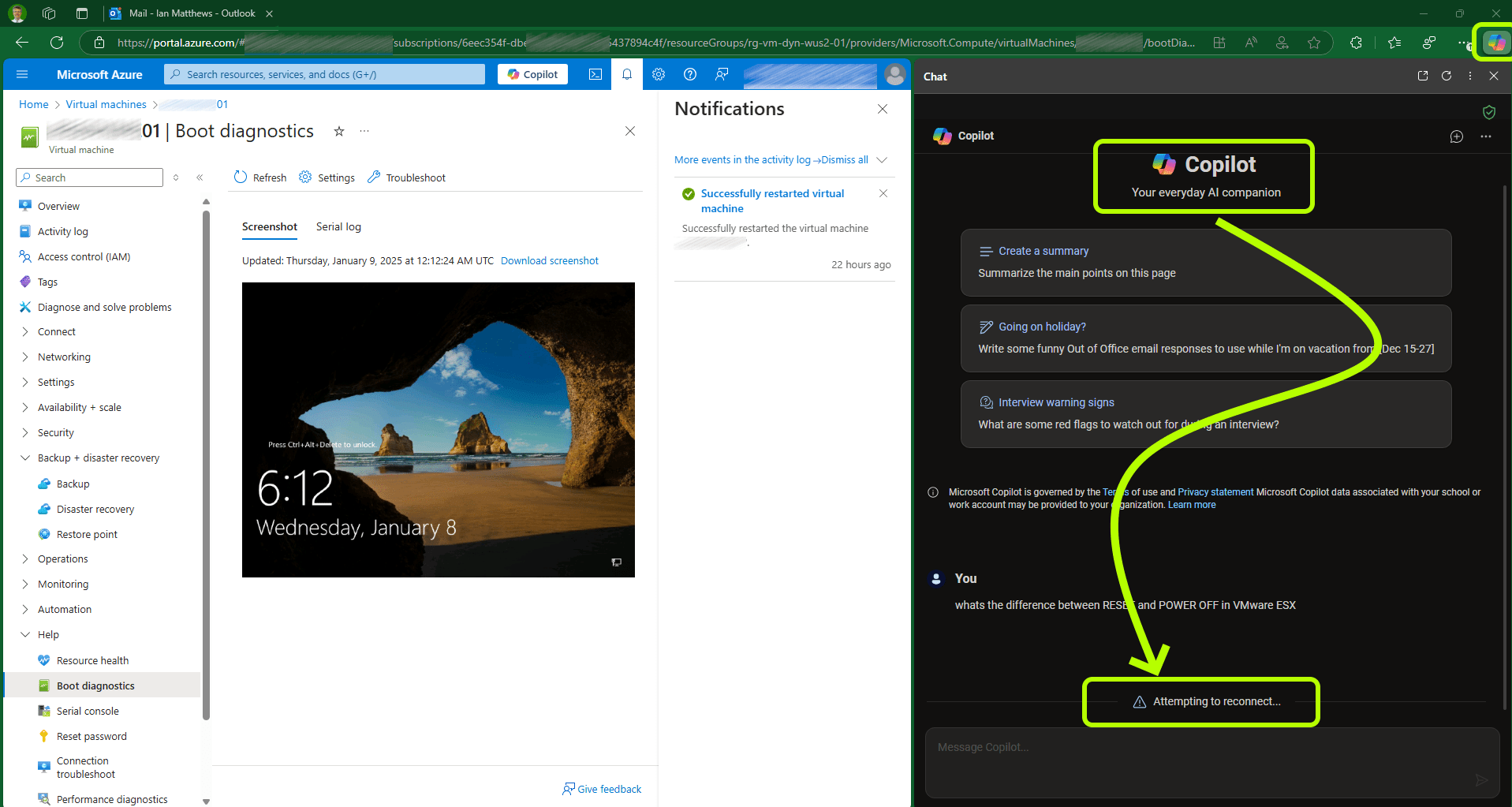Open the Azure portal hamburger menu
The height and width of the screenshot is (807, 1512).
click(x=22, y=74)
